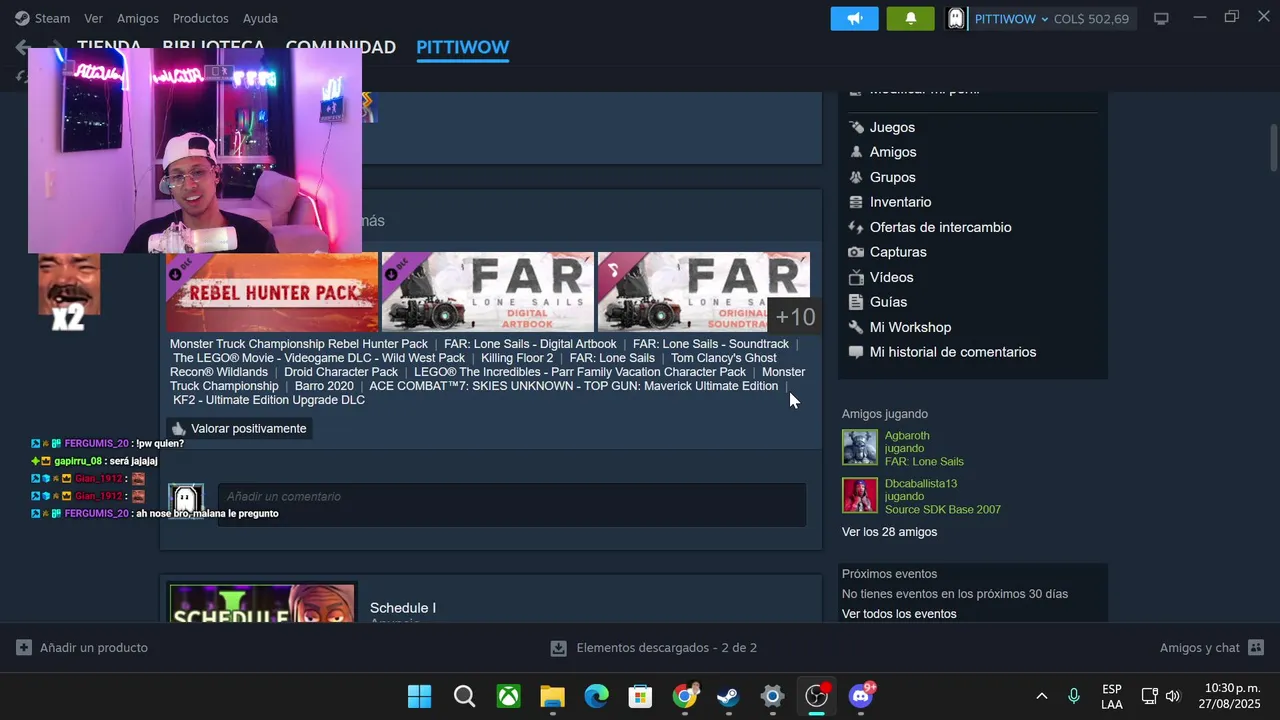The image size is (1280, 720).
Task: Open Ver los 28 amigos link
Action: click(889, 532)
